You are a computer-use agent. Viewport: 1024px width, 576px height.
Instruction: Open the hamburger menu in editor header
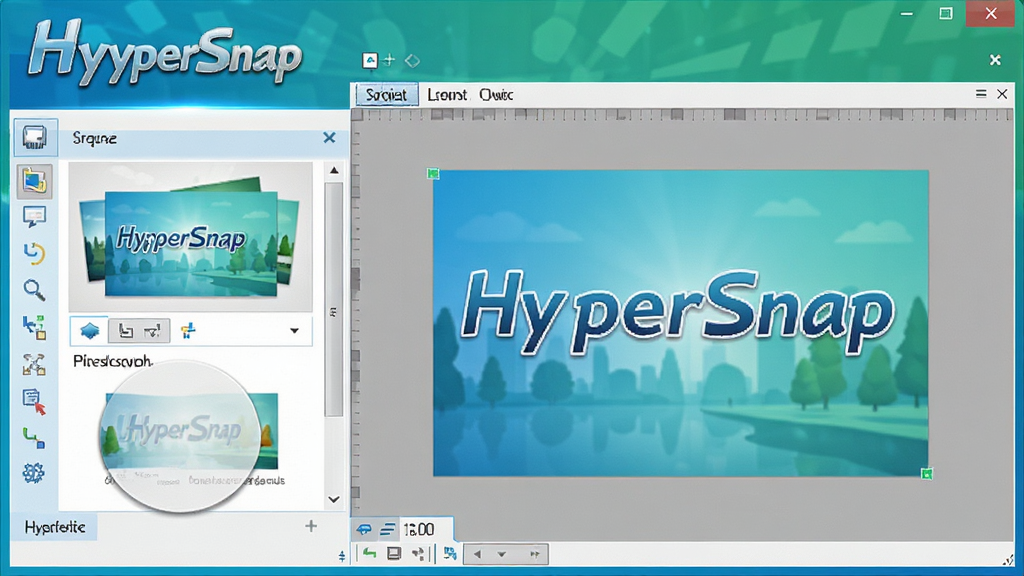[981, 94]
